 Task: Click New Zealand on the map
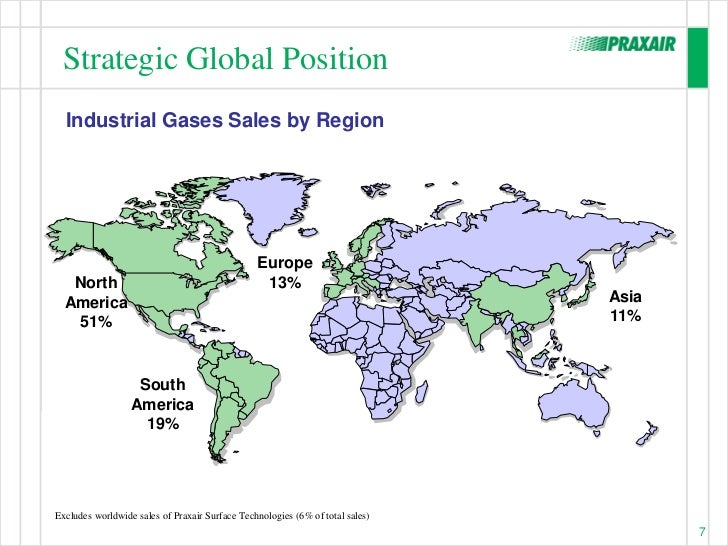647,434
